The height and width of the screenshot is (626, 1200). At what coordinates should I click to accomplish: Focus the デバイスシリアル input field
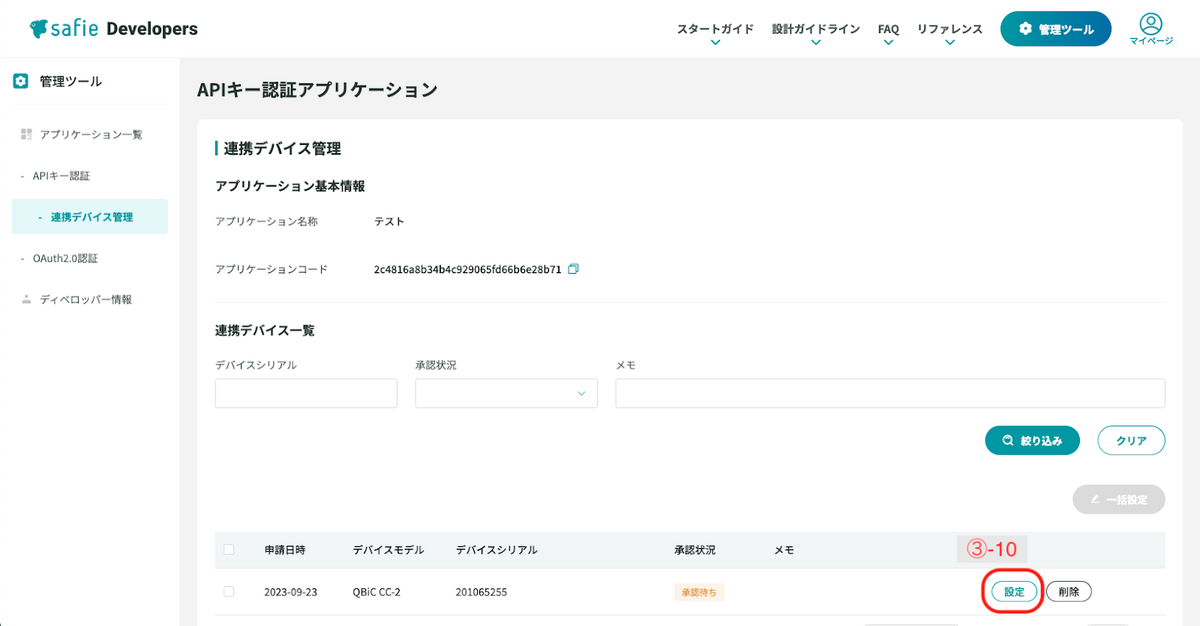pyautogui.click(x=306, y=393)
